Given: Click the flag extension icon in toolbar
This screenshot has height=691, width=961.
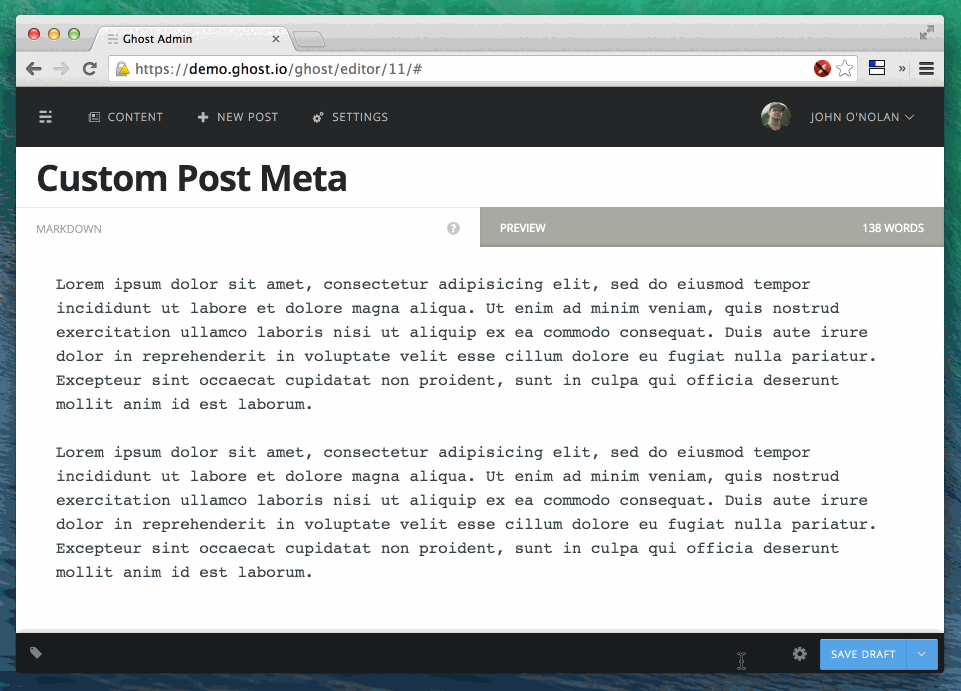Looking at the screenshot, I should point(877,69).
